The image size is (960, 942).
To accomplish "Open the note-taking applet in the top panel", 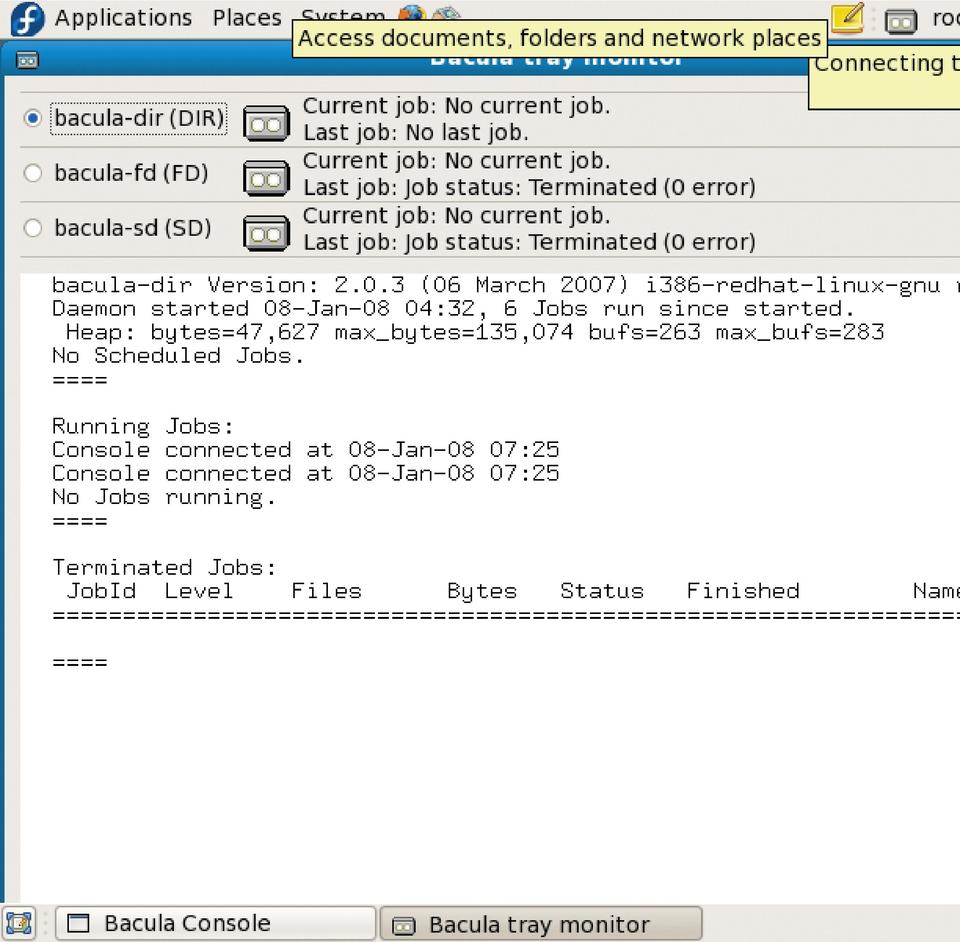I will point(847,18).
